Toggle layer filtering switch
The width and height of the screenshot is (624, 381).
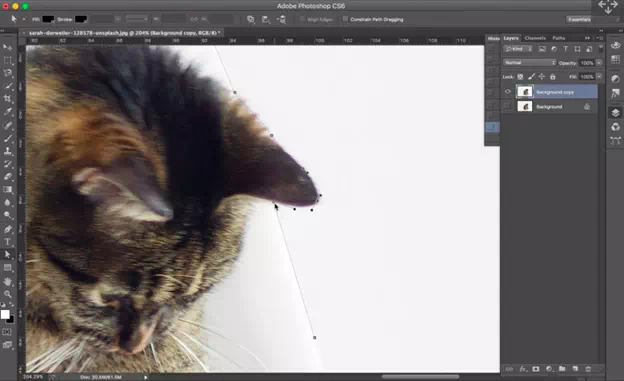[601, 49]
